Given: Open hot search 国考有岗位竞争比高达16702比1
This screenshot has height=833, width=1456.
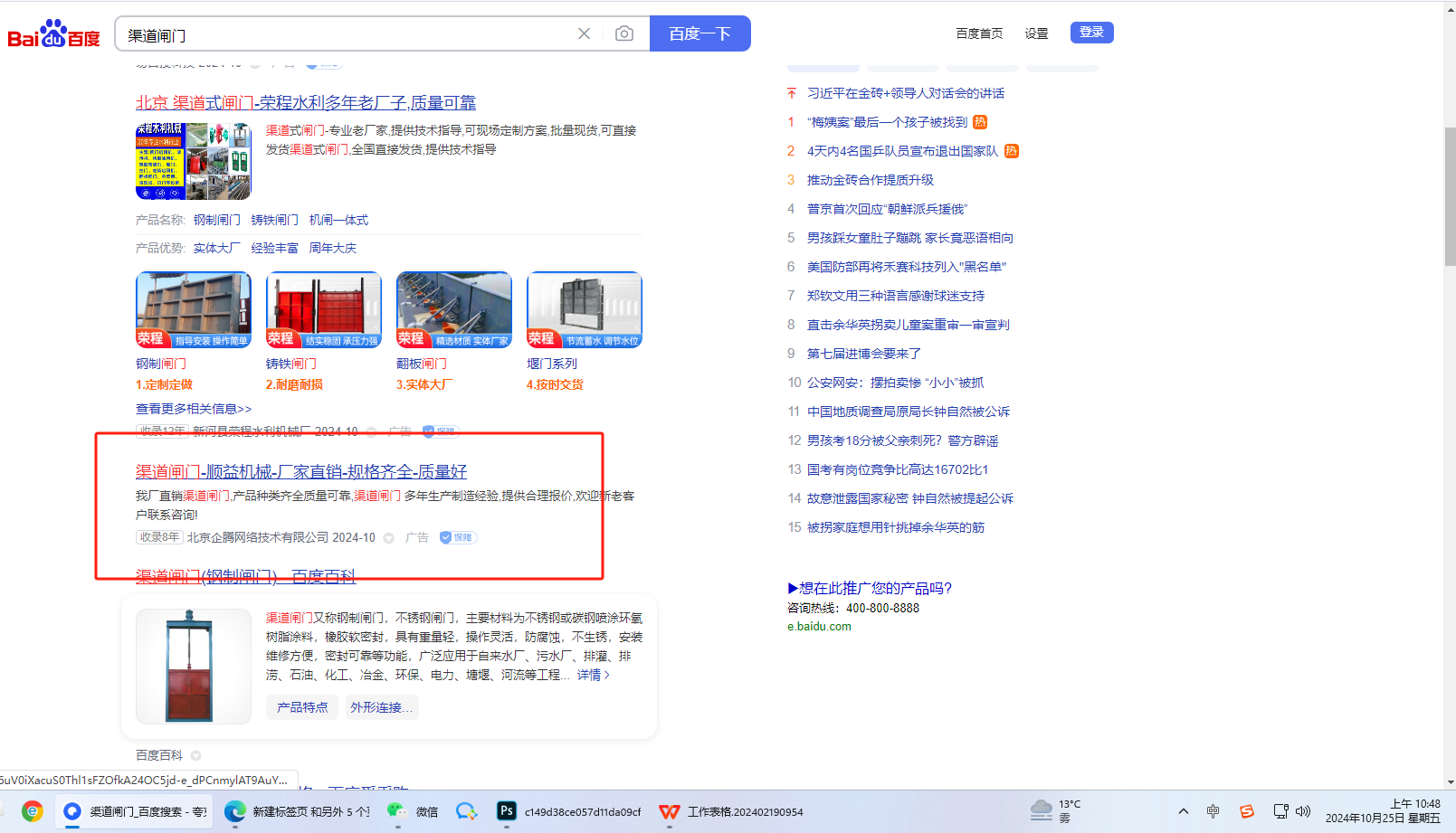Looking at the screenshot, I should (898, 469).
